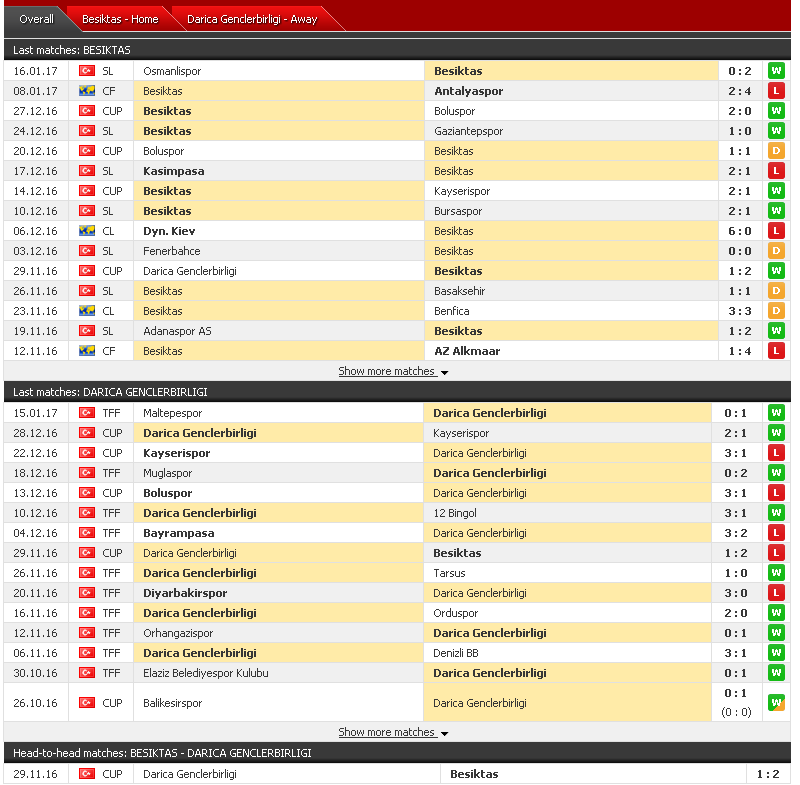This screenshot has width=800, height=785.
Task: Select Bursaspor team name
Action: pyautogui.click(x=458, y=212)
